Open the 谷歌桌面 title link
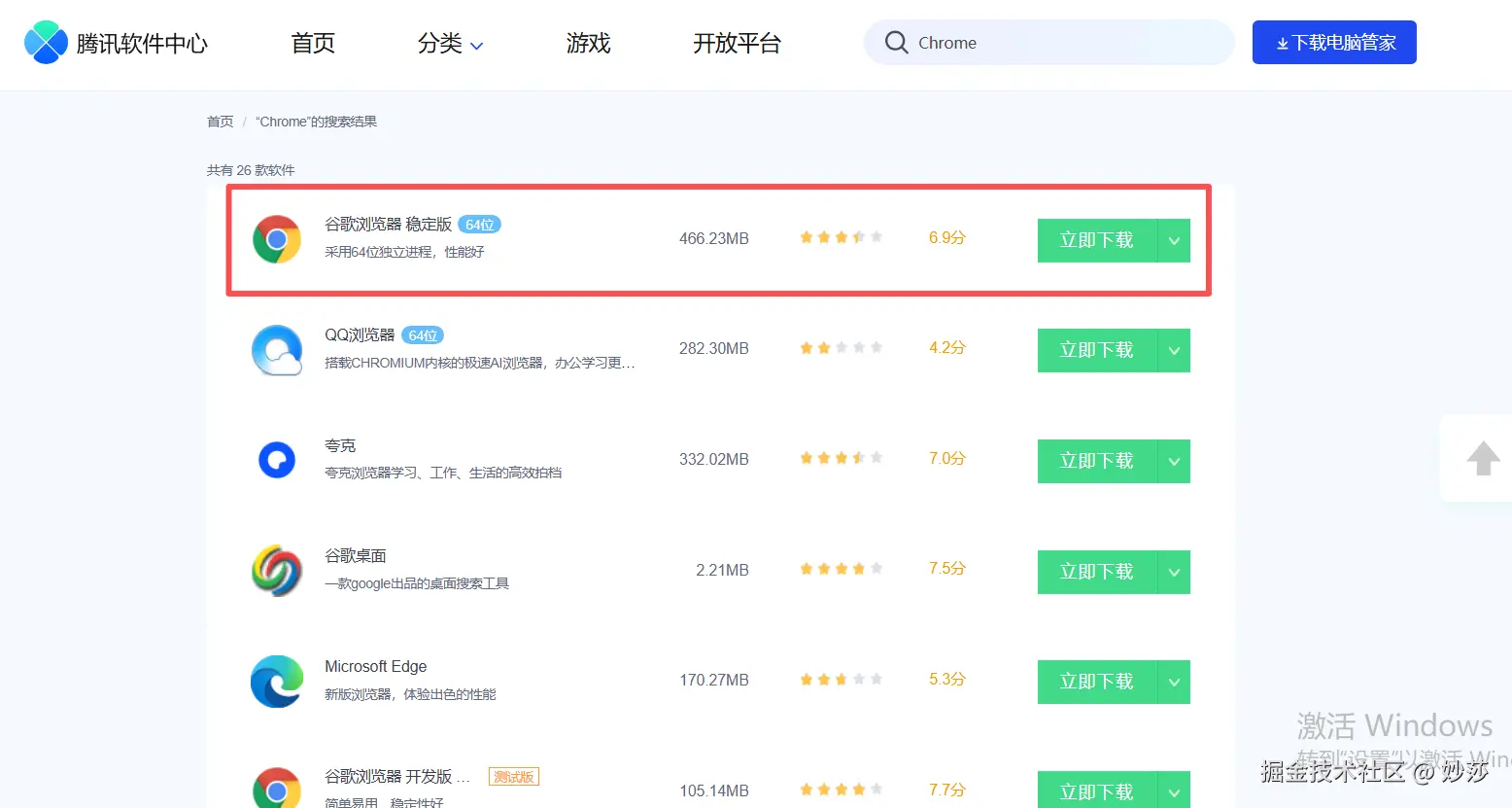This screenshot has width=1512, height=808. click(356, 556)
